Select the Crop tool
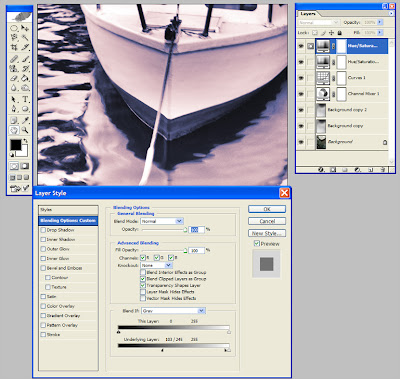Screen dimensions: 400x379 coord(14,47)
